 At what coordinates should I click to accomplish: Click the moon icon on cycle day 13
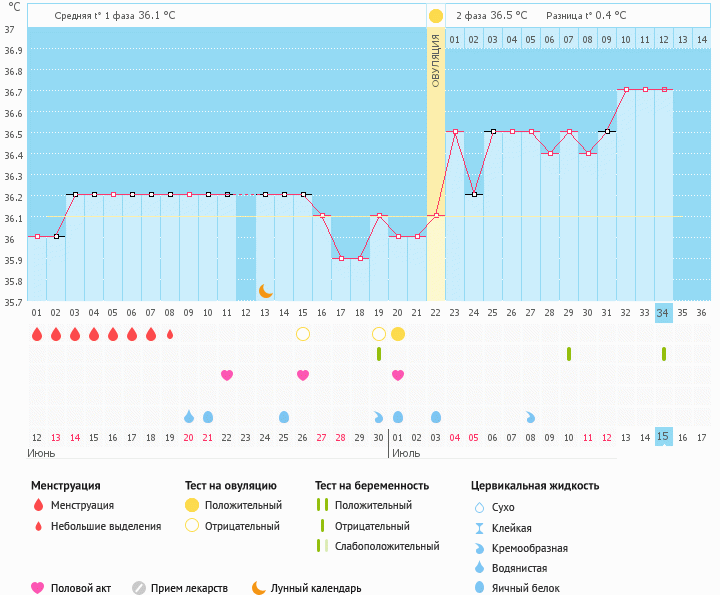(265, 290)
